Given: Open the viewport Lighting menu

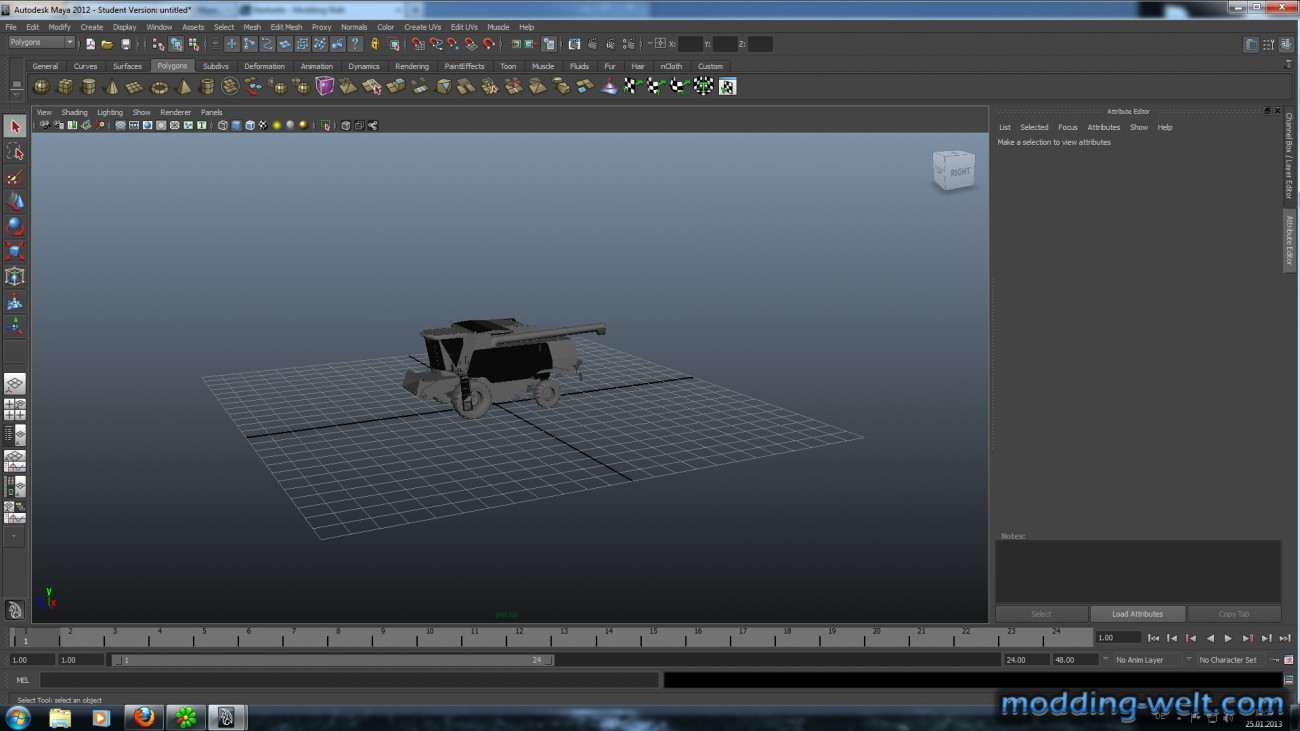Looking at the screenshot, I should click(x=110, y=113).
